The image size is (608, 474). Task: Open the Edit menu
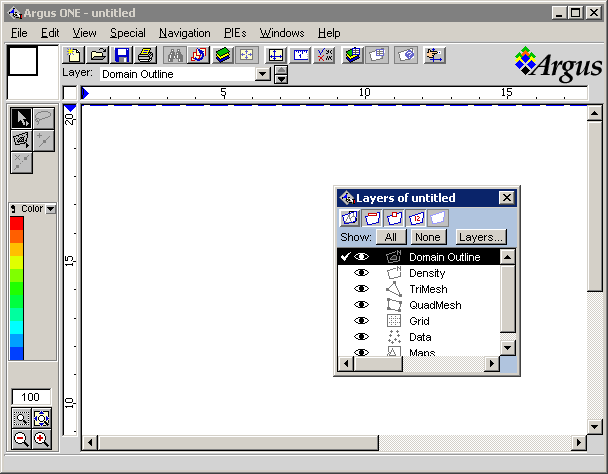tap(50, 33)
